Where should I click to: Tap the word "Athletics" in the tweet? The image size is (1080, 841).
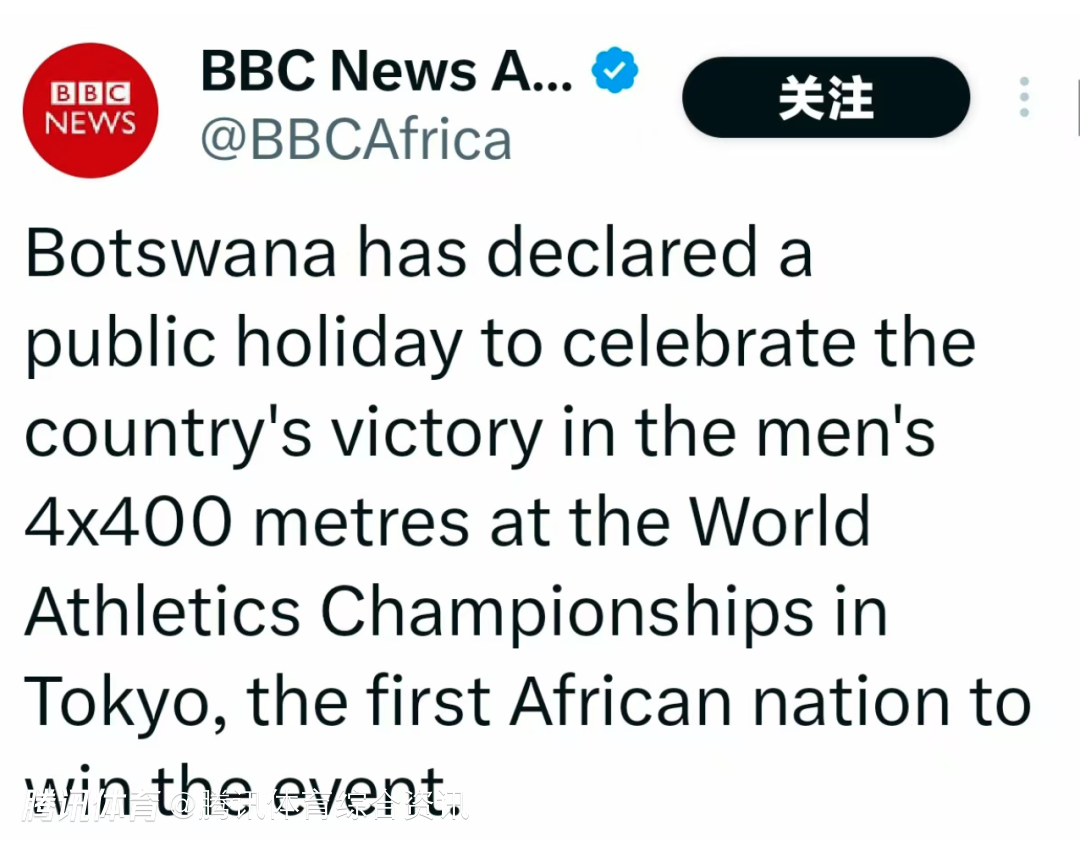pos(162,612)
